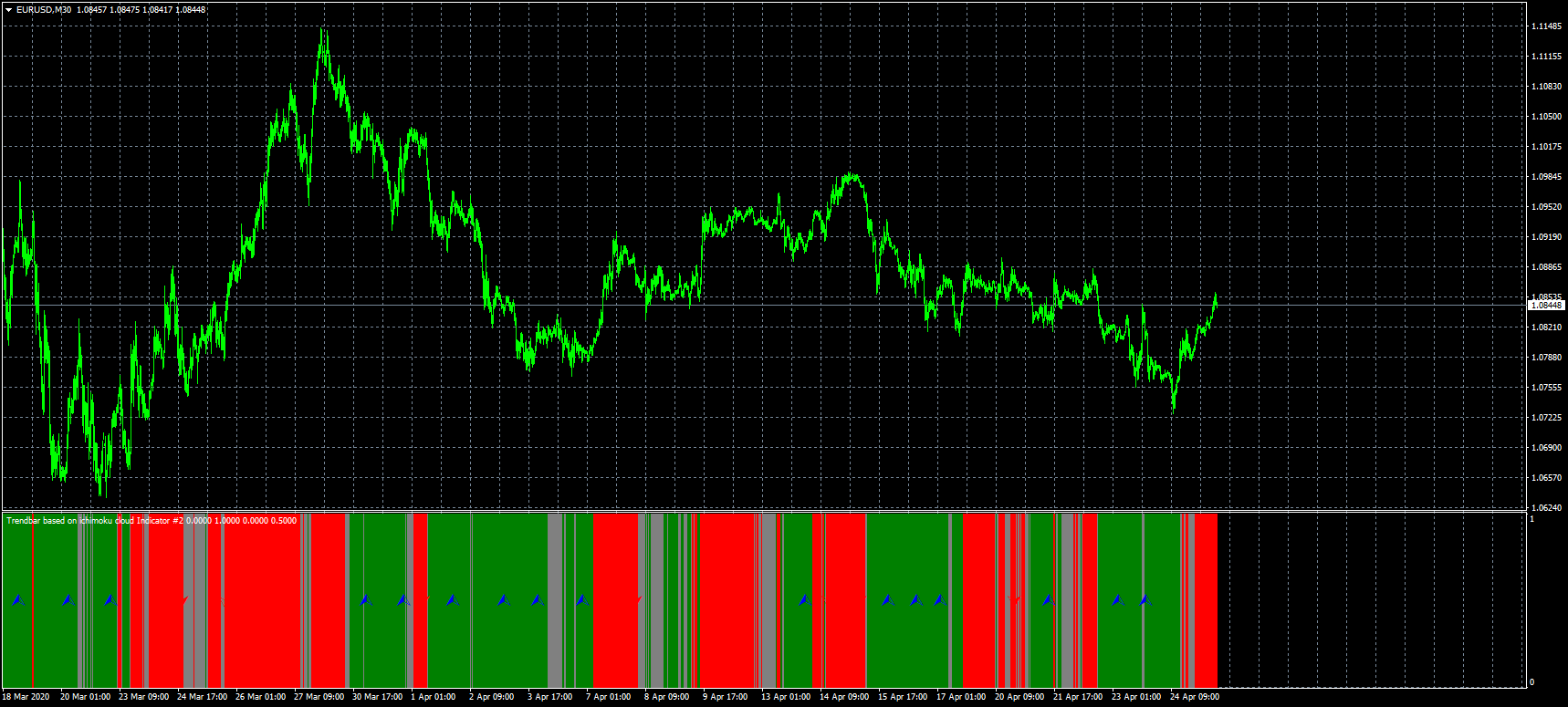Click the 30 Mar 17:00 time label
Image resolution: width=1568 pixels, height=707 pixels.
(377, 697)
